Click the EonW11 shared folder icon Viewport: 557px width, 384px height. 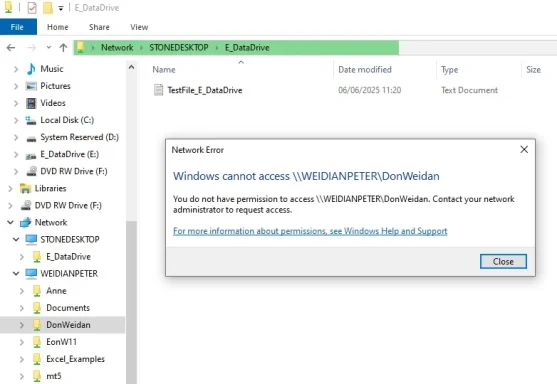[37, 342]
